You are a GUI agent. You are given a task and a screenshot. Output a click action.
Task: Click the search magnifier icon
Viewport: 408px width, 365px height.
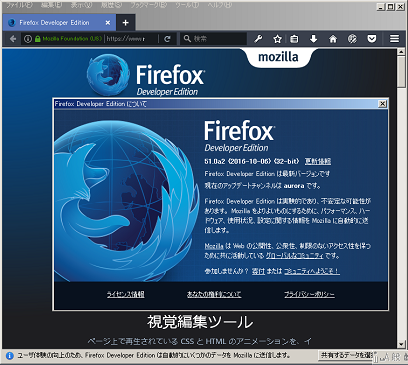click(x=187, y=39)
